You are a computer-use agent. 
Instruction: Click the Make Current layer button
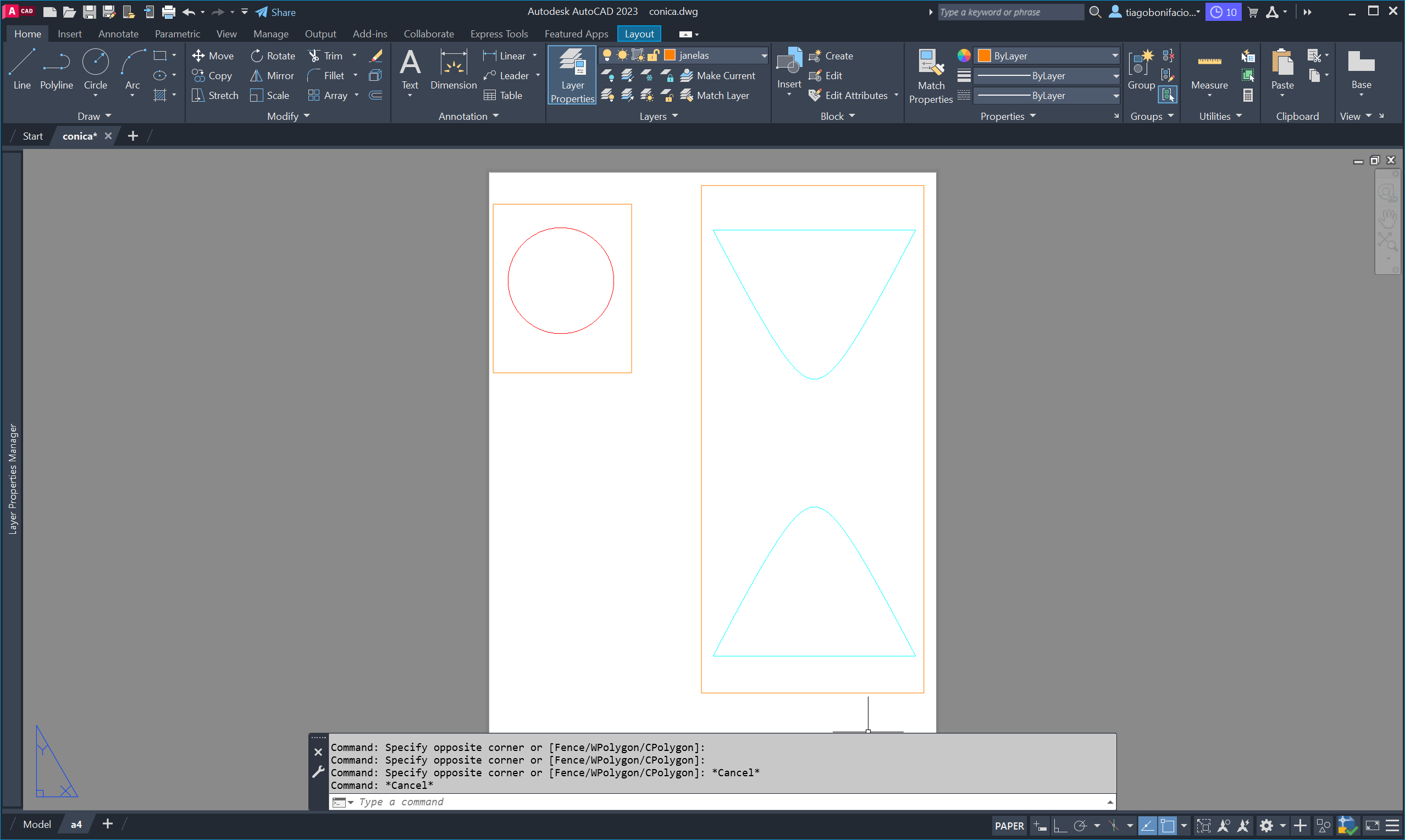pos(718,75)
